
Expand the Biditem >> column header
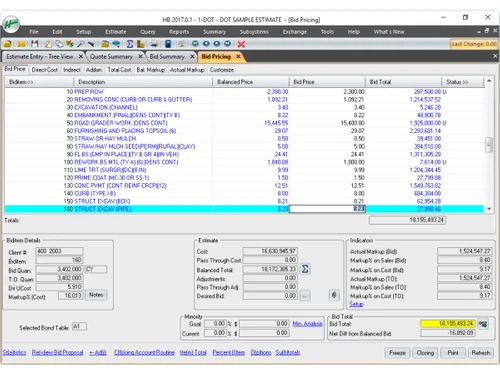coord(39,82)
